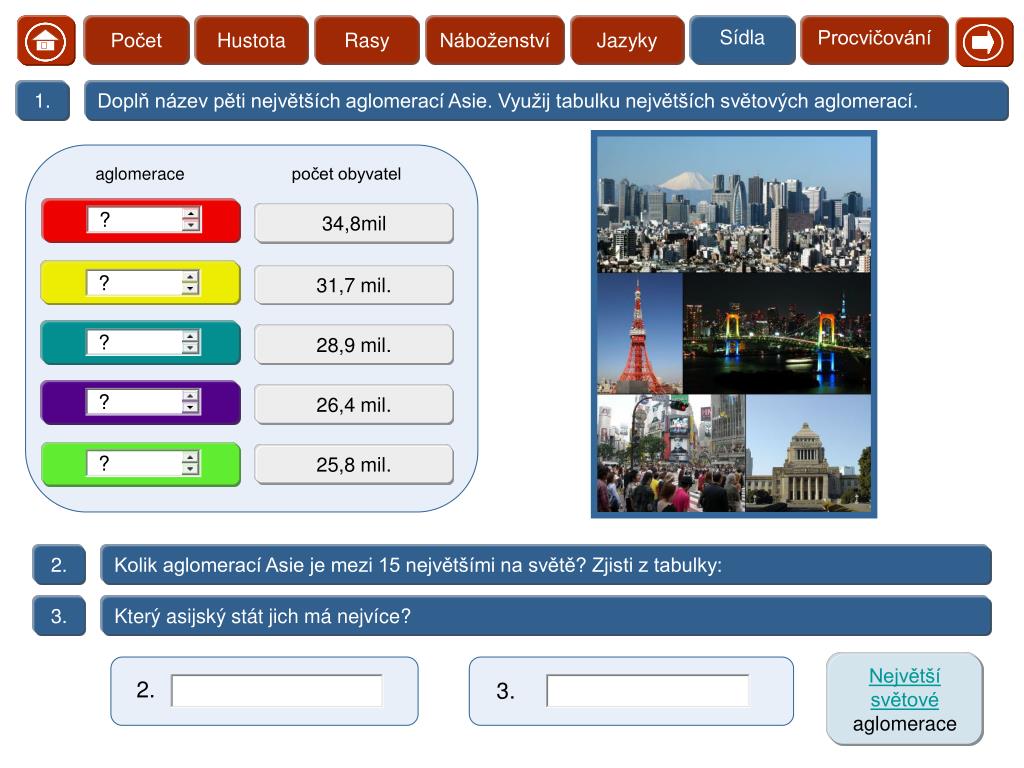
Task: Click up arrow of the purple row stepper
Action: (191, 396)
